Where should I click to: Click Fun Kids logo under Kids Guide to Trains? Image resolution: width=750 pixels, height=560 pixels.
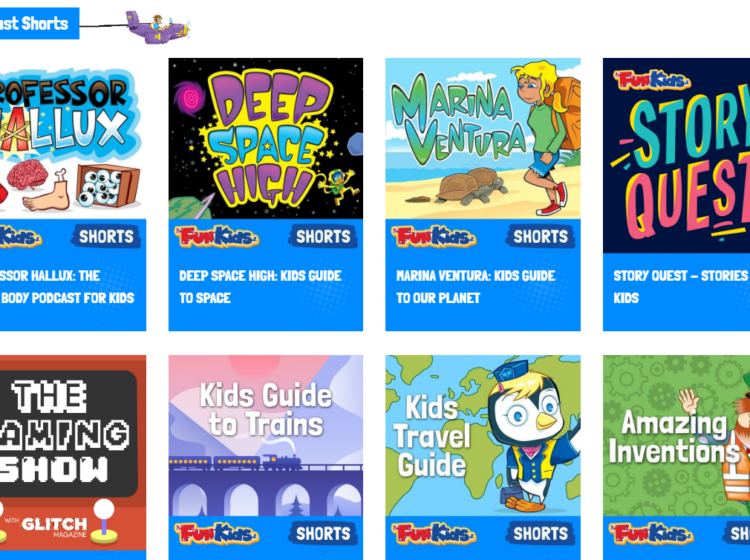pos(217,534)
